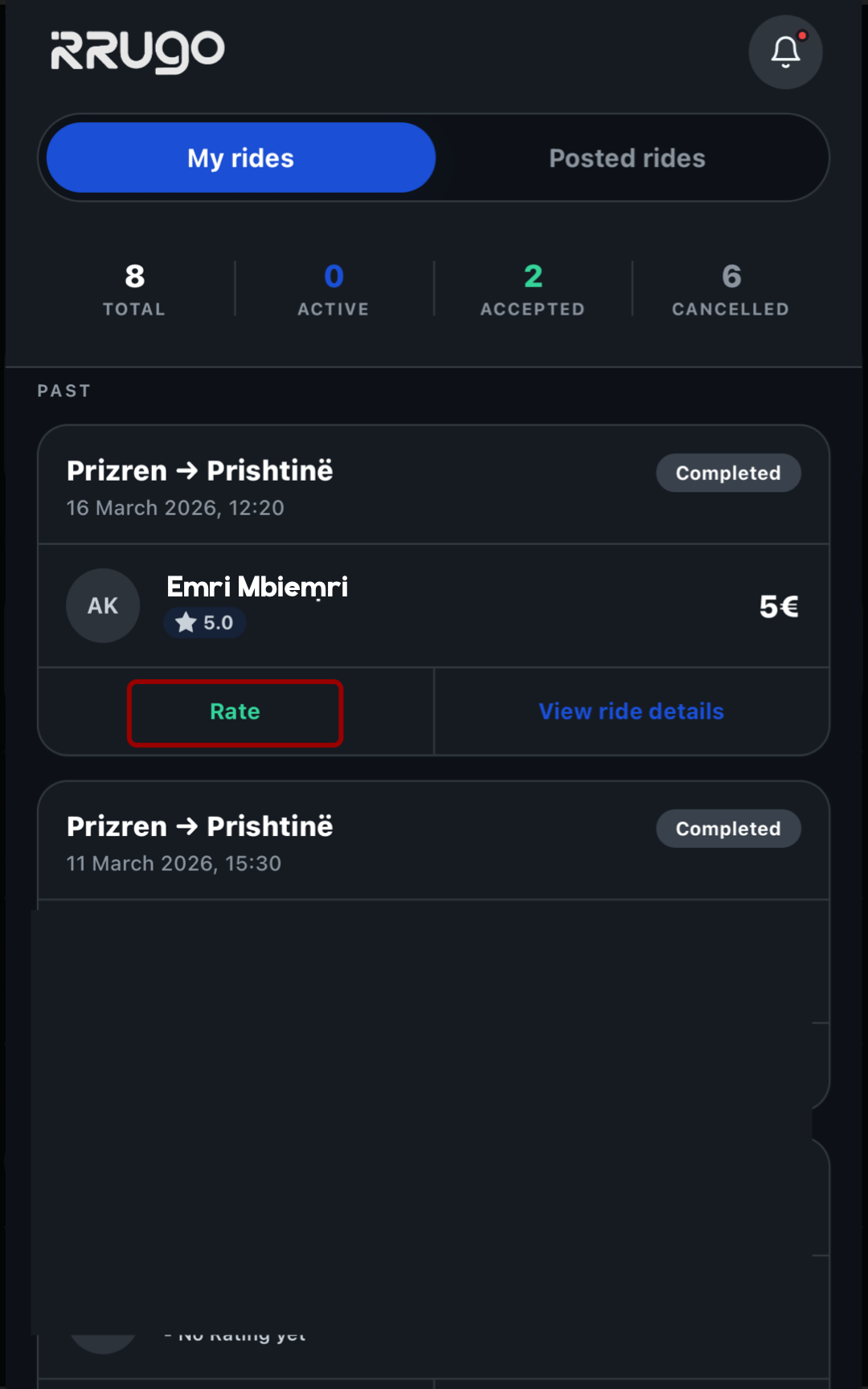Switch to the Posted rides tab

tap(627, 158)
